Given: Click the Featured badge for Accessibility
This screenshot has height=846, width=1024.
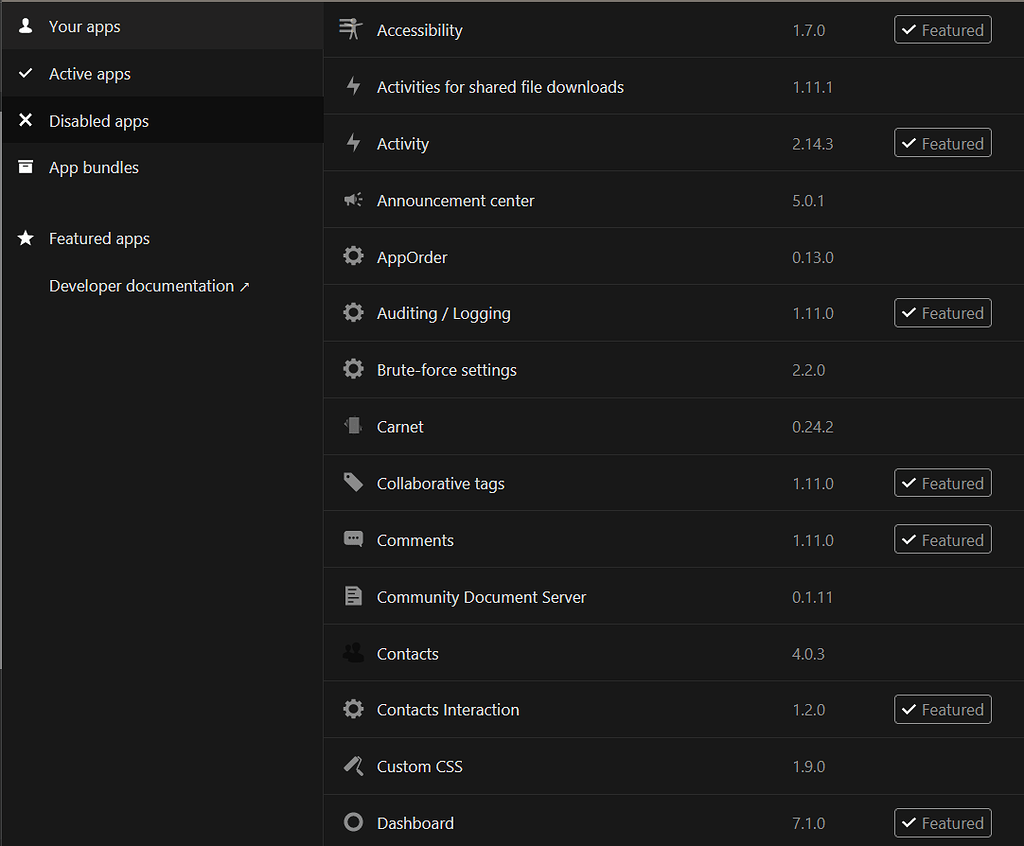Looking at the screenshot, I should 942,30.
